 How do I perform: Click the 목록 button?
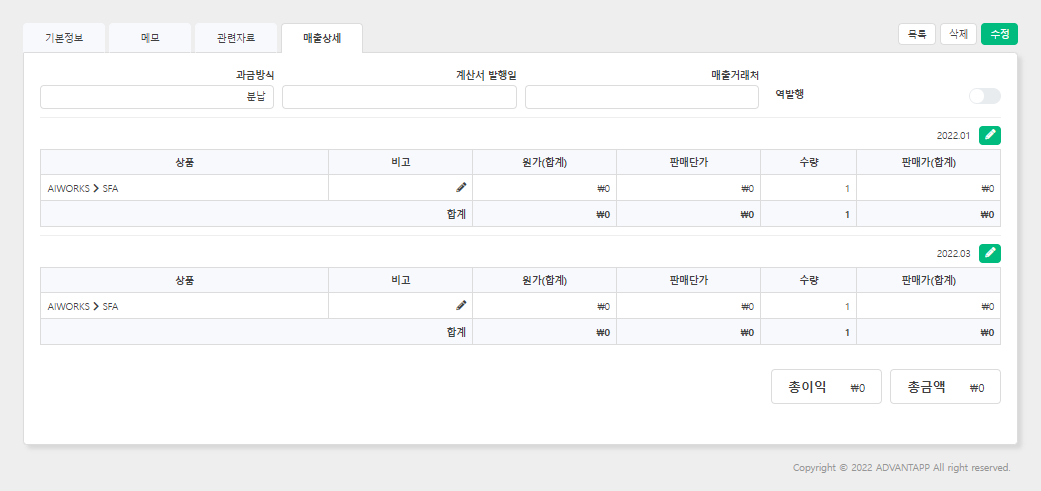click(x=917, y=34)
